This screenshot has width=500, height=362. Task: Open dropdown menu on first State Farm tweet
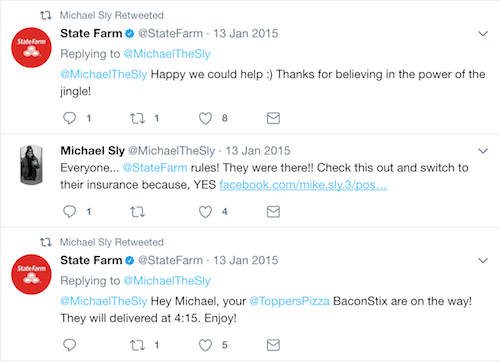tap(483, 34)
